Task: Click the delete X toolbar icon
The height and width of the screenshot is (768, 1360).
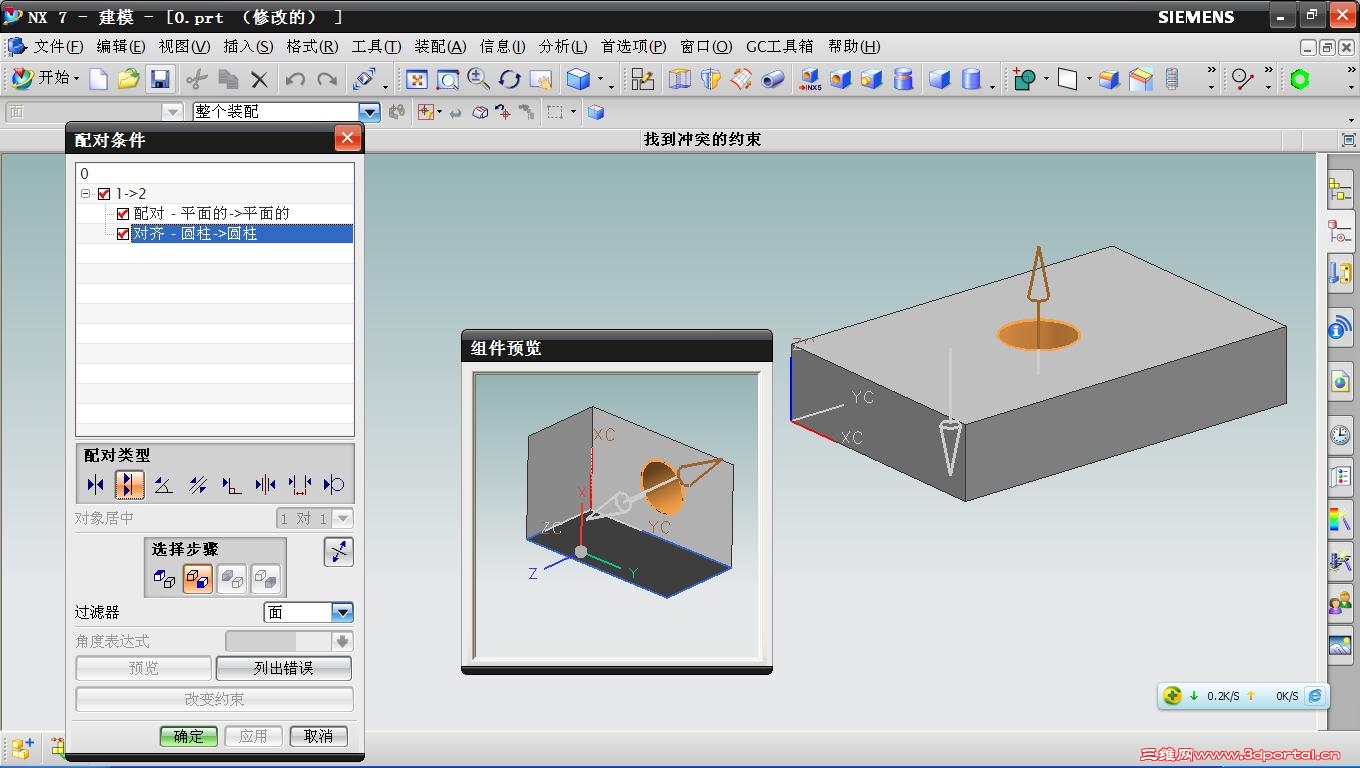Action: click(x=260, y=79)
